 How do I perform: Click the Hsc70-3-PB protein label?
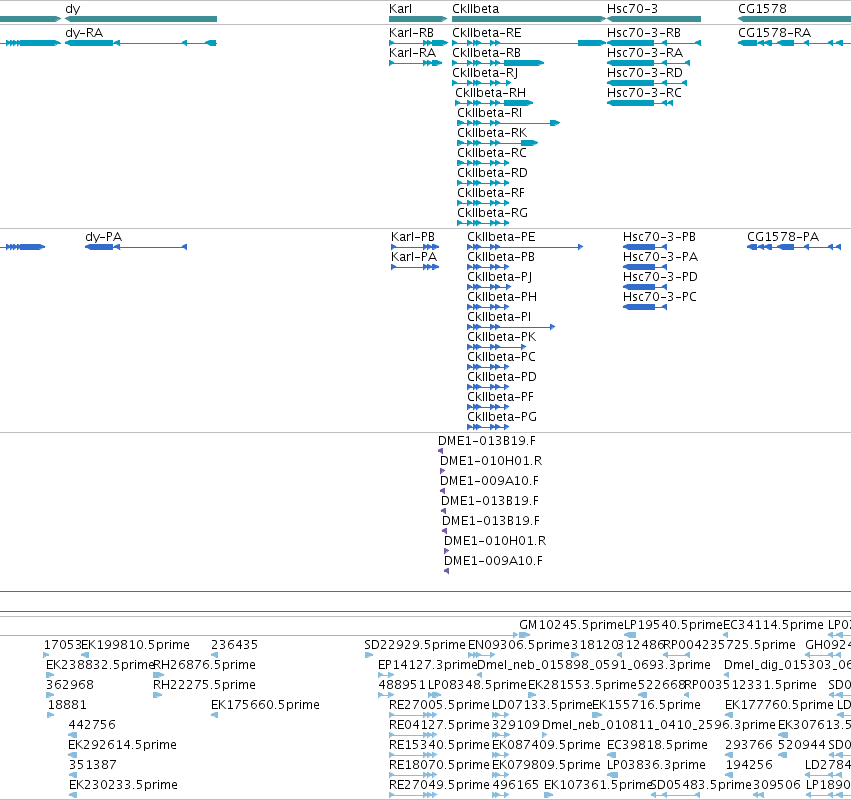[x=659, y=237]
